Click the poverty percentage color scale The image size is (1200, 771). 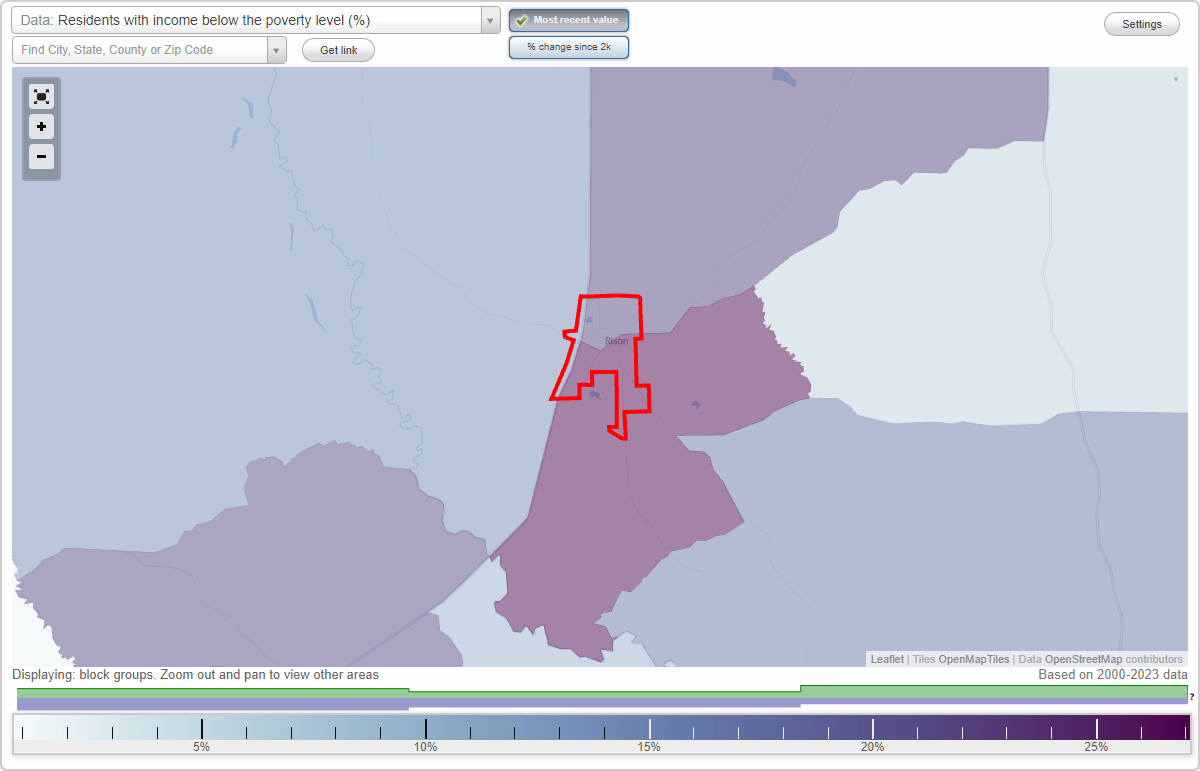[600, 728]
